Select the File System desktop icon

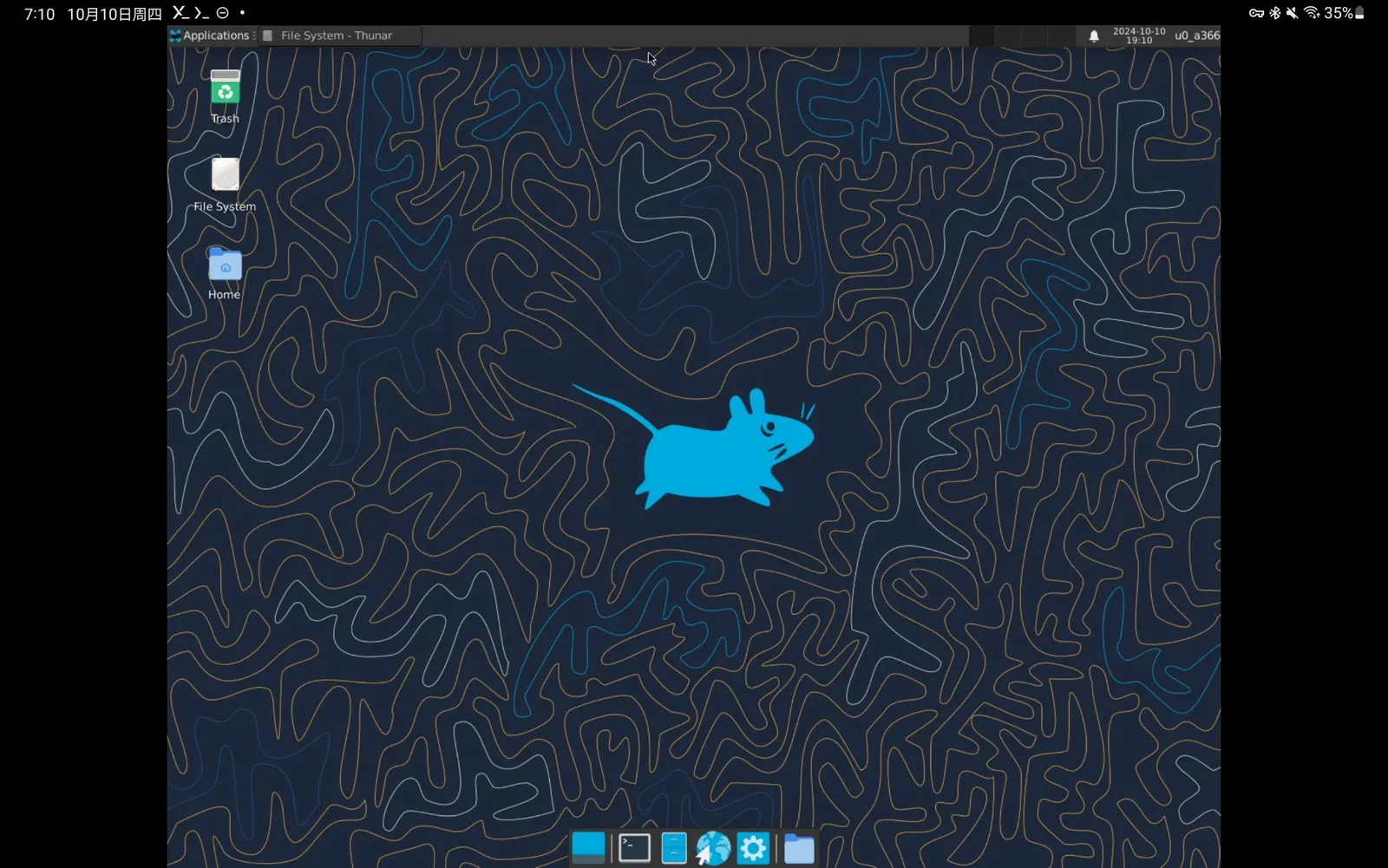(x=225, y=176)
